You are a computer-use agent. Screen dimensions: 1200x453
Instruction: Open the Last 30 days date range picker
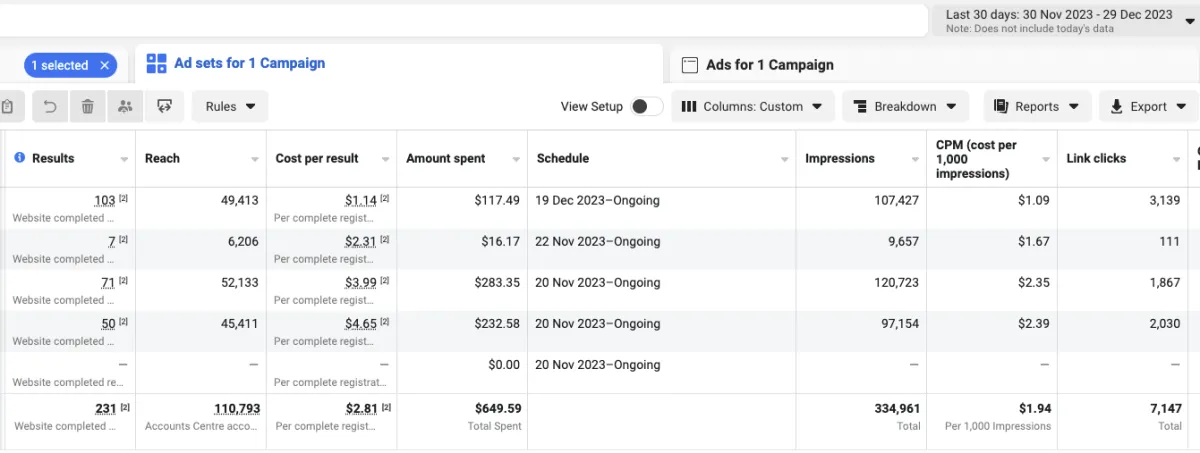(x=1064, y=20)
